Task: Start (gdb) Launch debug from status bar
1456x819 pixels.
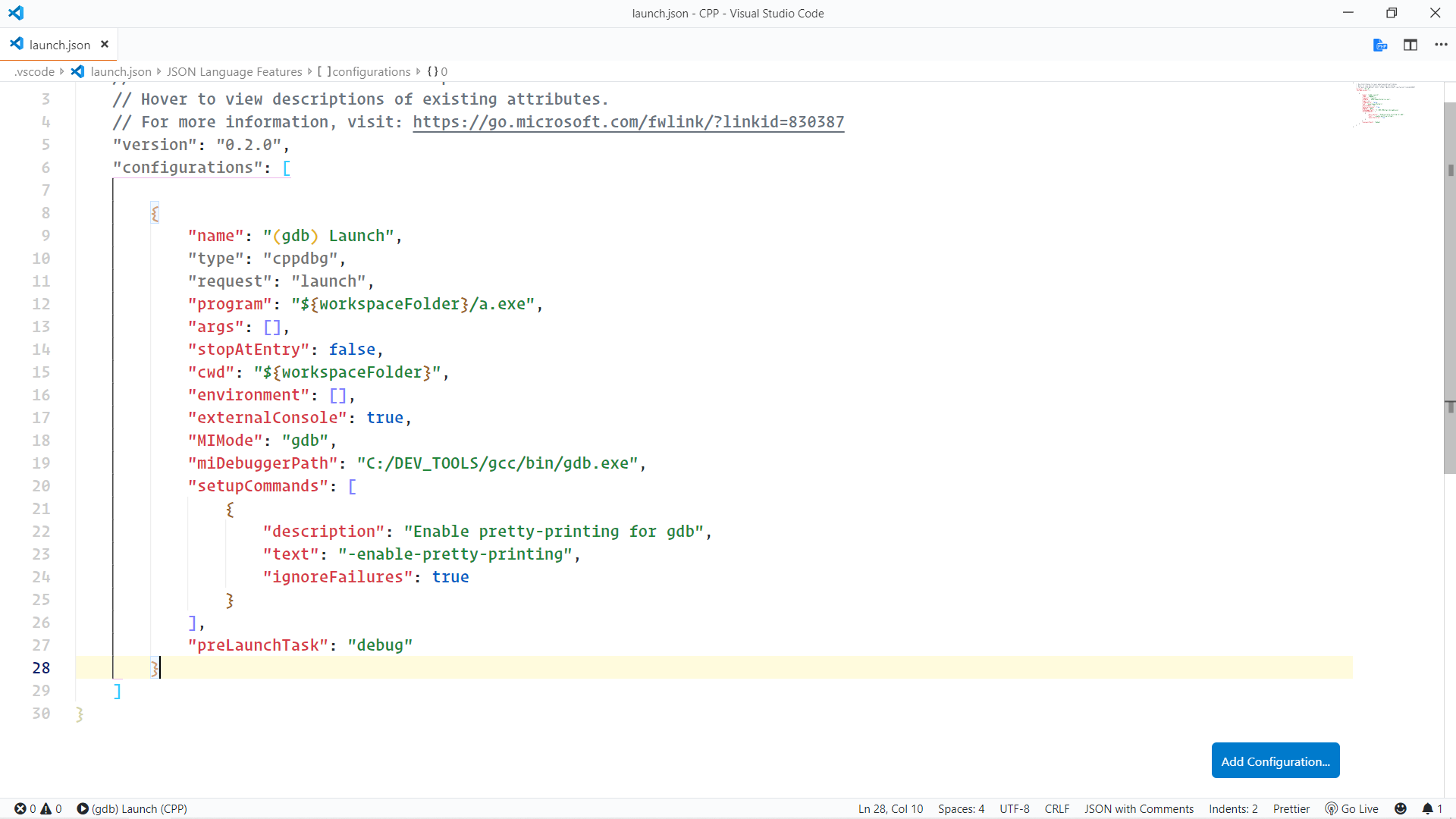Action: [132, 809]
